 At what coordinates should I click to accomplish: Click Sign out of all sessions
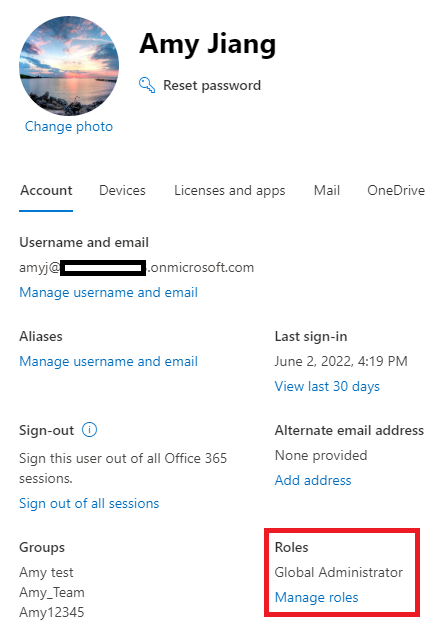[89, 504]
